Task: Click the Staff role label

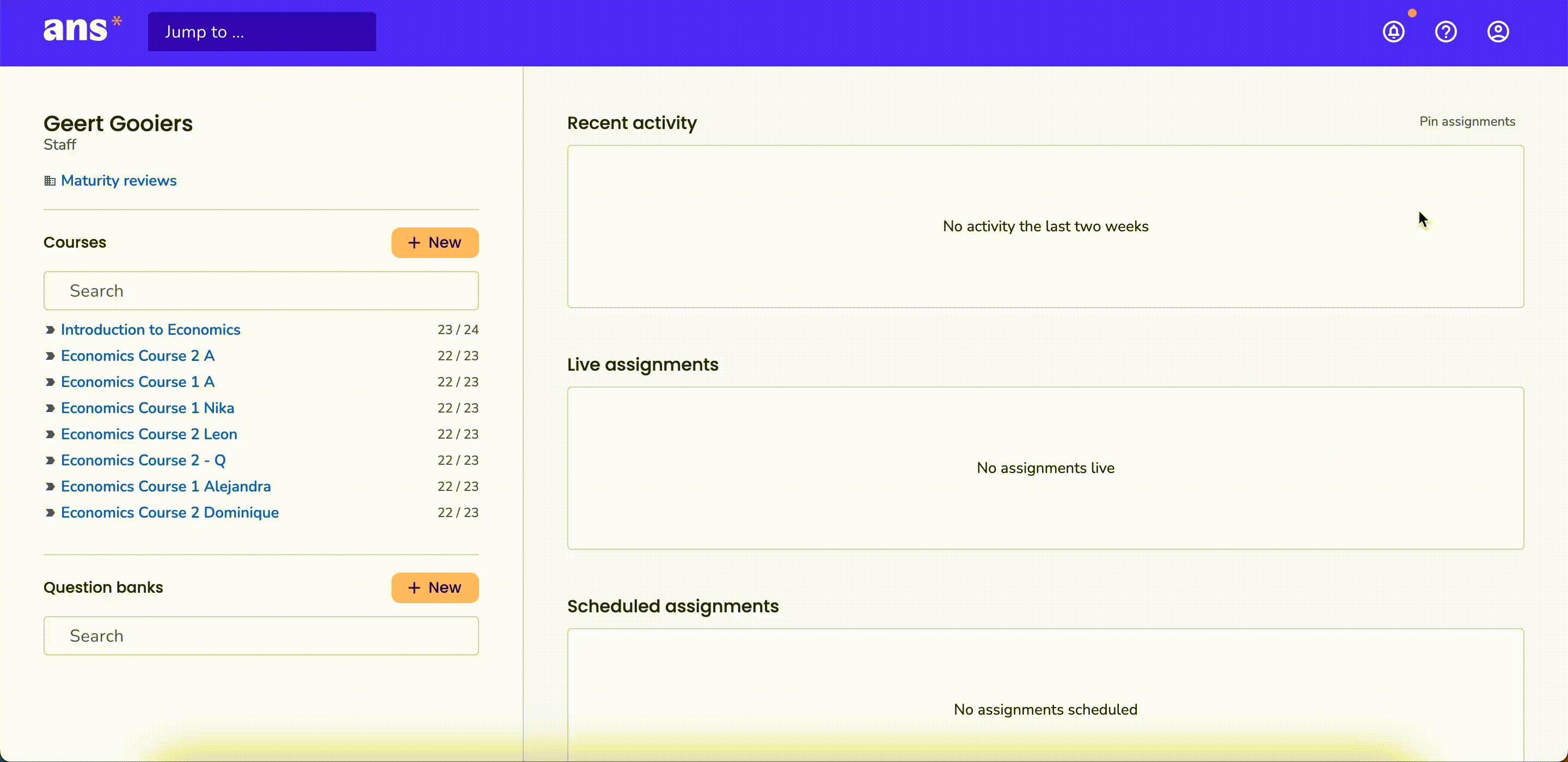Action: [60, 145]
